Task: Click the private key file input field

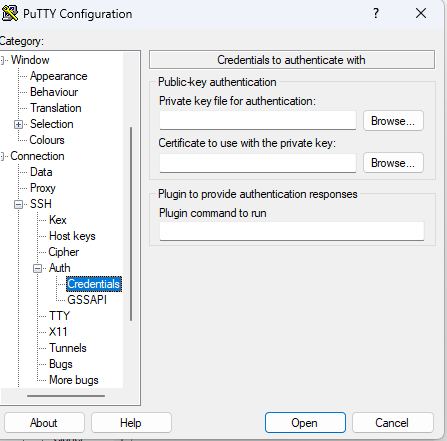Action: (258, 121)
